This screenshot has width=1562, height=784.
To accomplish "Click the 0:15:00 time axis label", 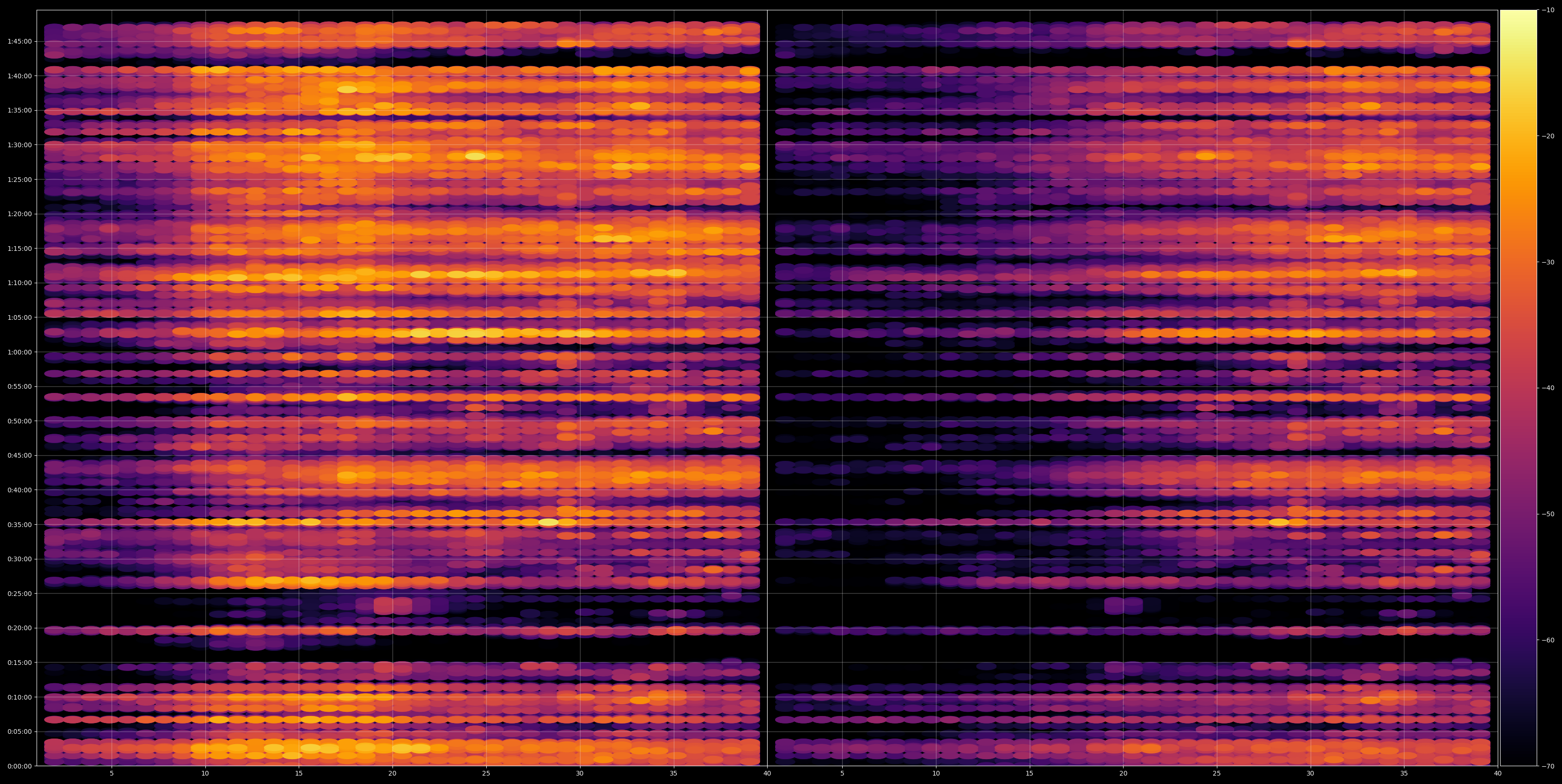I will [19, 662].
